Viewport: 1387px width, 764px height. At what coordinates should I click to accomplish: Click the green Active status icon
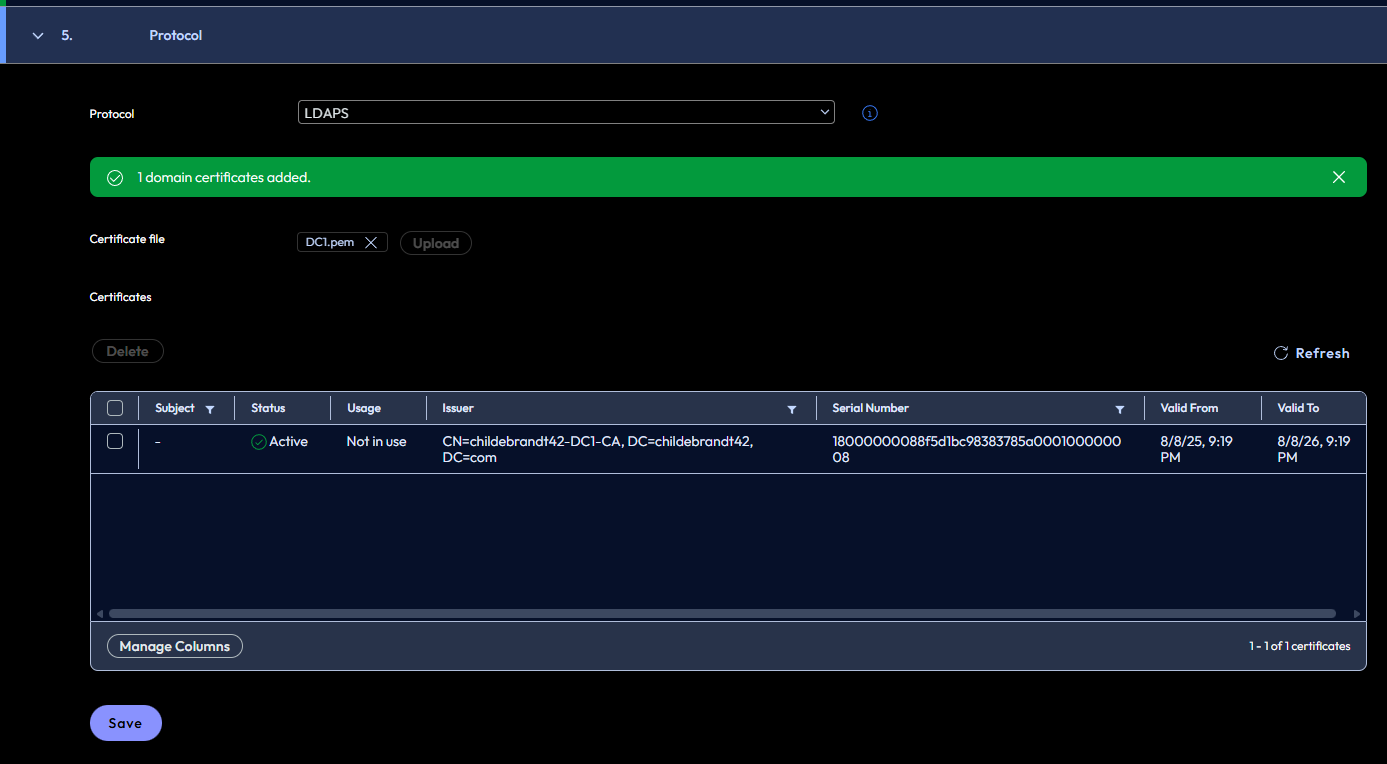click(x=259, y=442)
